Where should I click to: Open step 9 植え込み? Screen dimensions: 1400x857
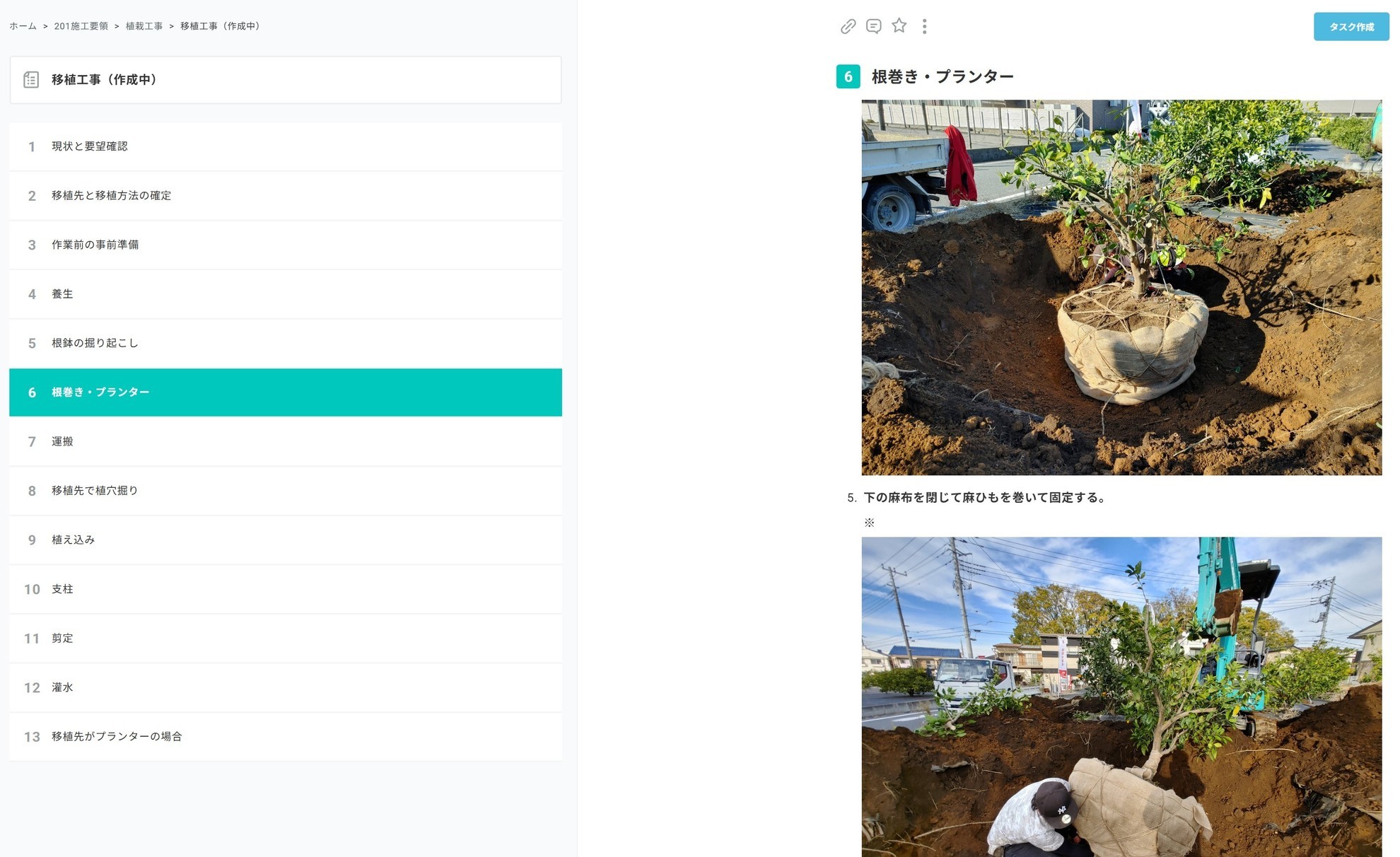click(x=286, y=540)
